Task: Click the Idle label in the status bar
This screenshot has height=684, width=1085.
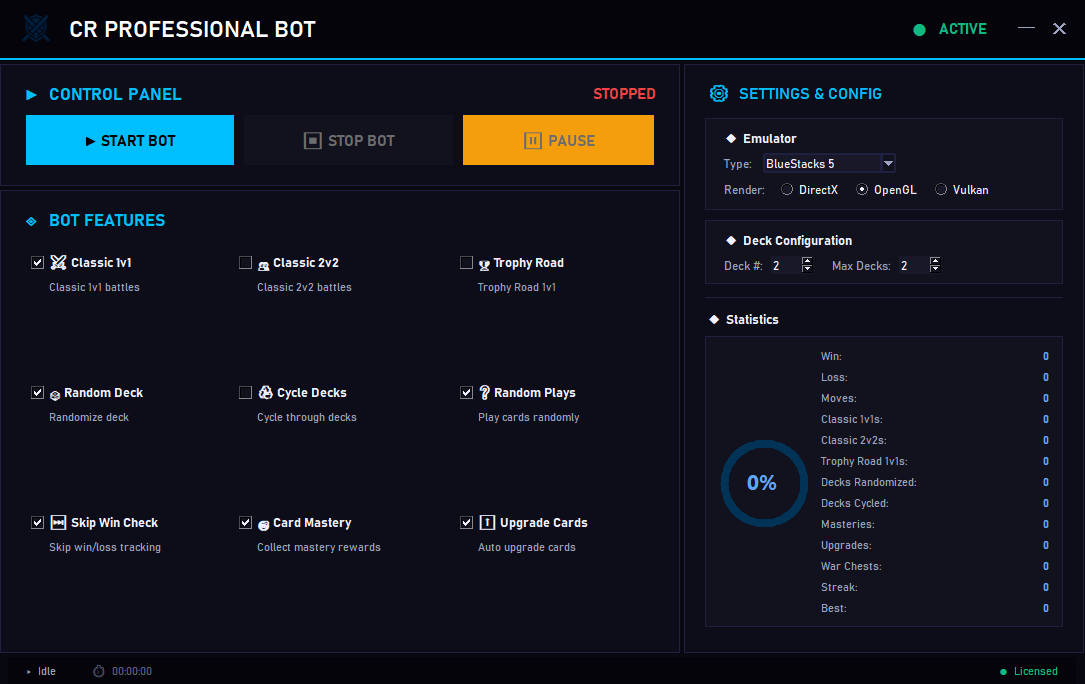Action: pos(46,671)
